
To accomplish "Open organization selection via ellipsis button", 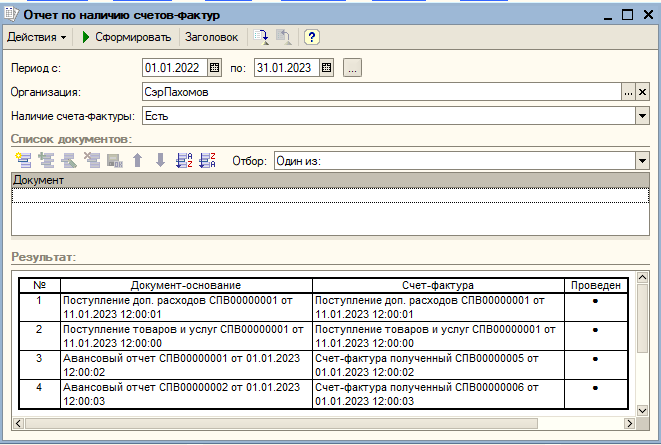I will point(628,92).
